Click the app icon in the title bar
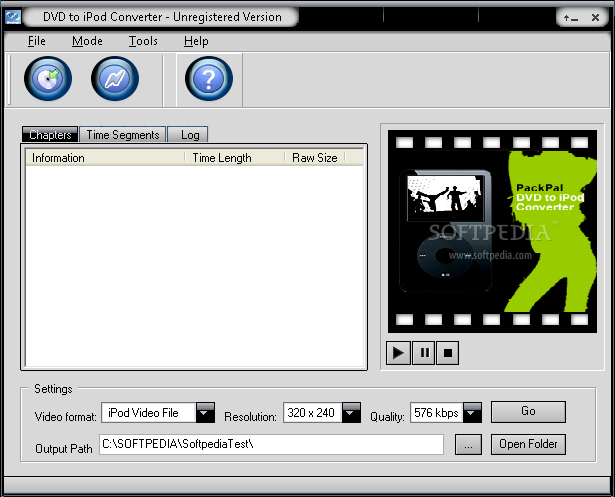This screenshot has height=497, width=615. [x=13, y=17]
